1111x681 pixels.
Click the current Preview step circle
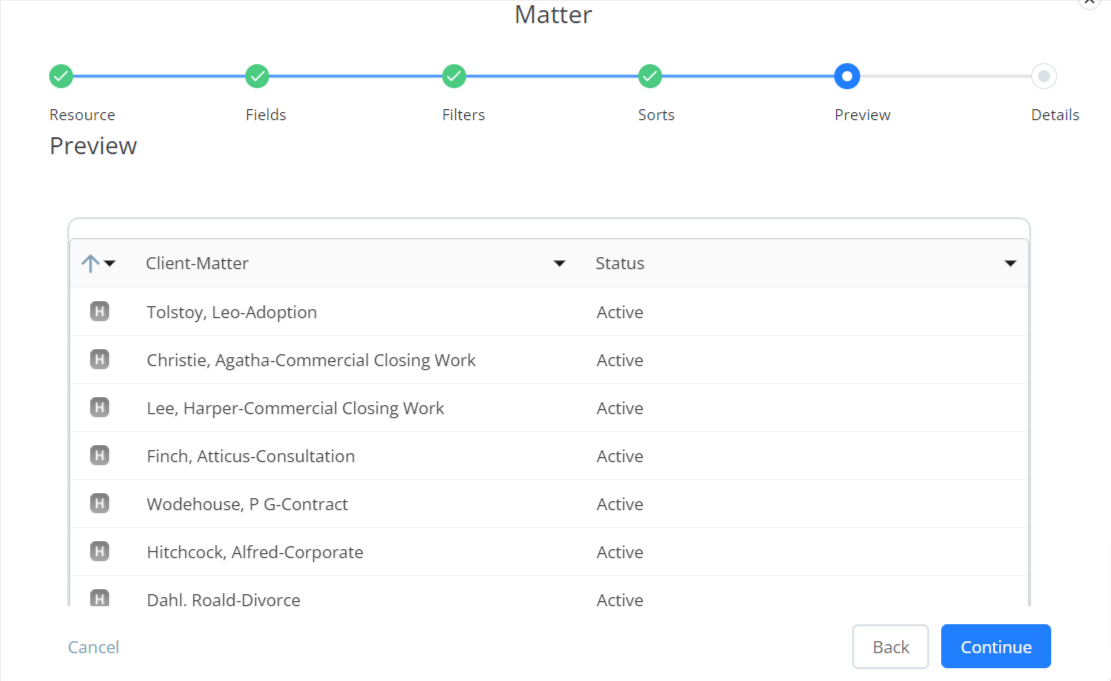coord(847,76)
